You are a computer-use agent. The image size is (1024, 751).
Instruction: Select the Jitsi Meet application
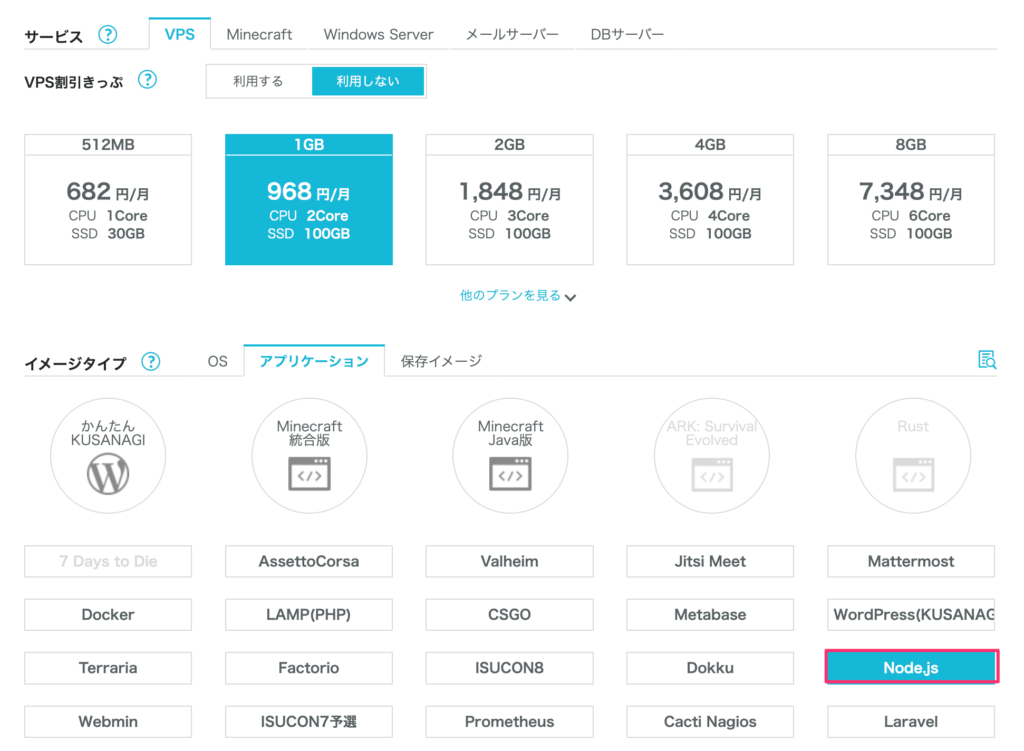point(710,561)
